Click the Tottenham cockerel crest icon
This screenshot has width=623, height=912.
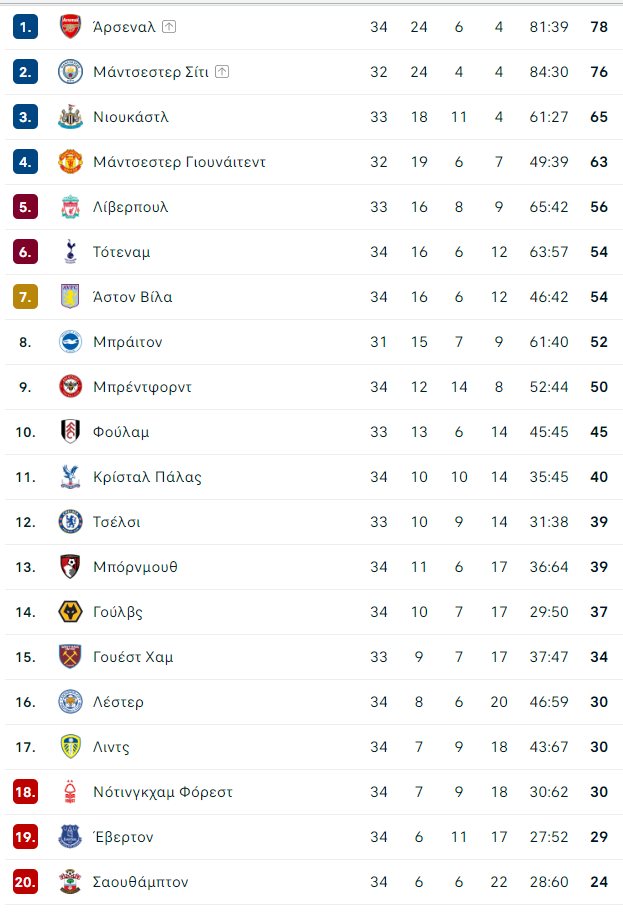(70, 252)
